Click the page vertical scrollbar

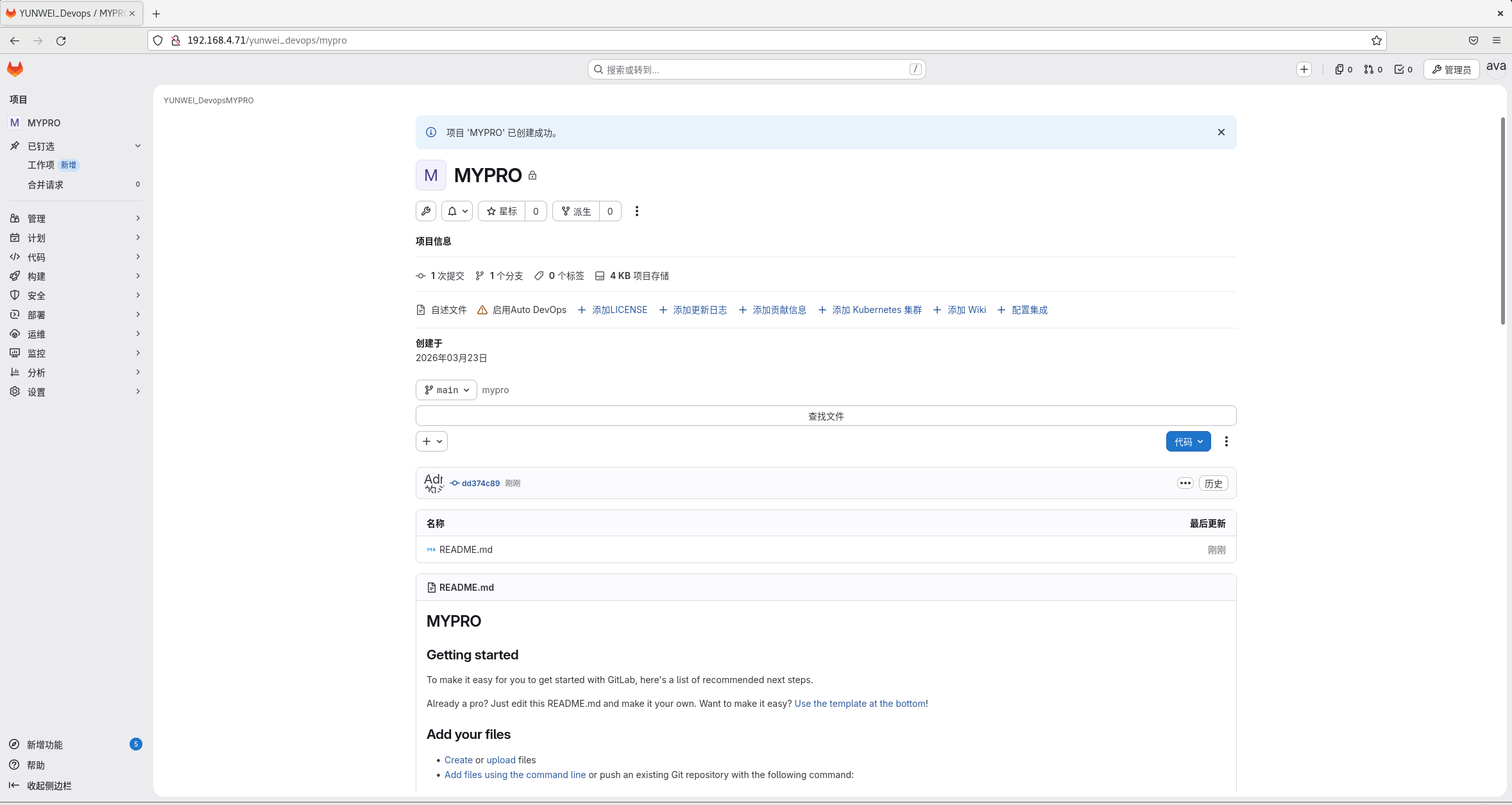[x=1502, y=221]
